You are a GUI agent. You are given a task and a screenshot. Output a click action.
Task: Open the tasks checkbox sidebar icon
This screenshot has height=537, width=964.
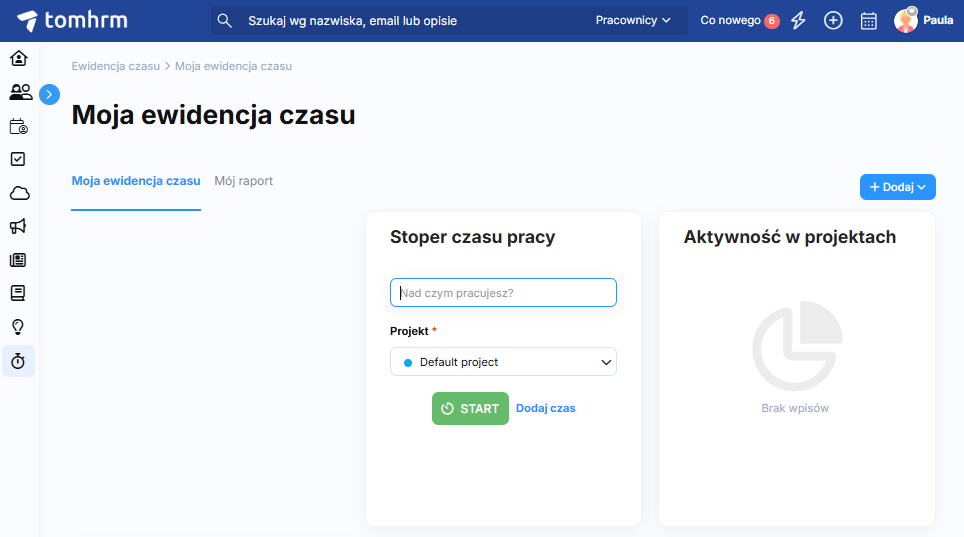pyautogui.click(x=18, y=159)
